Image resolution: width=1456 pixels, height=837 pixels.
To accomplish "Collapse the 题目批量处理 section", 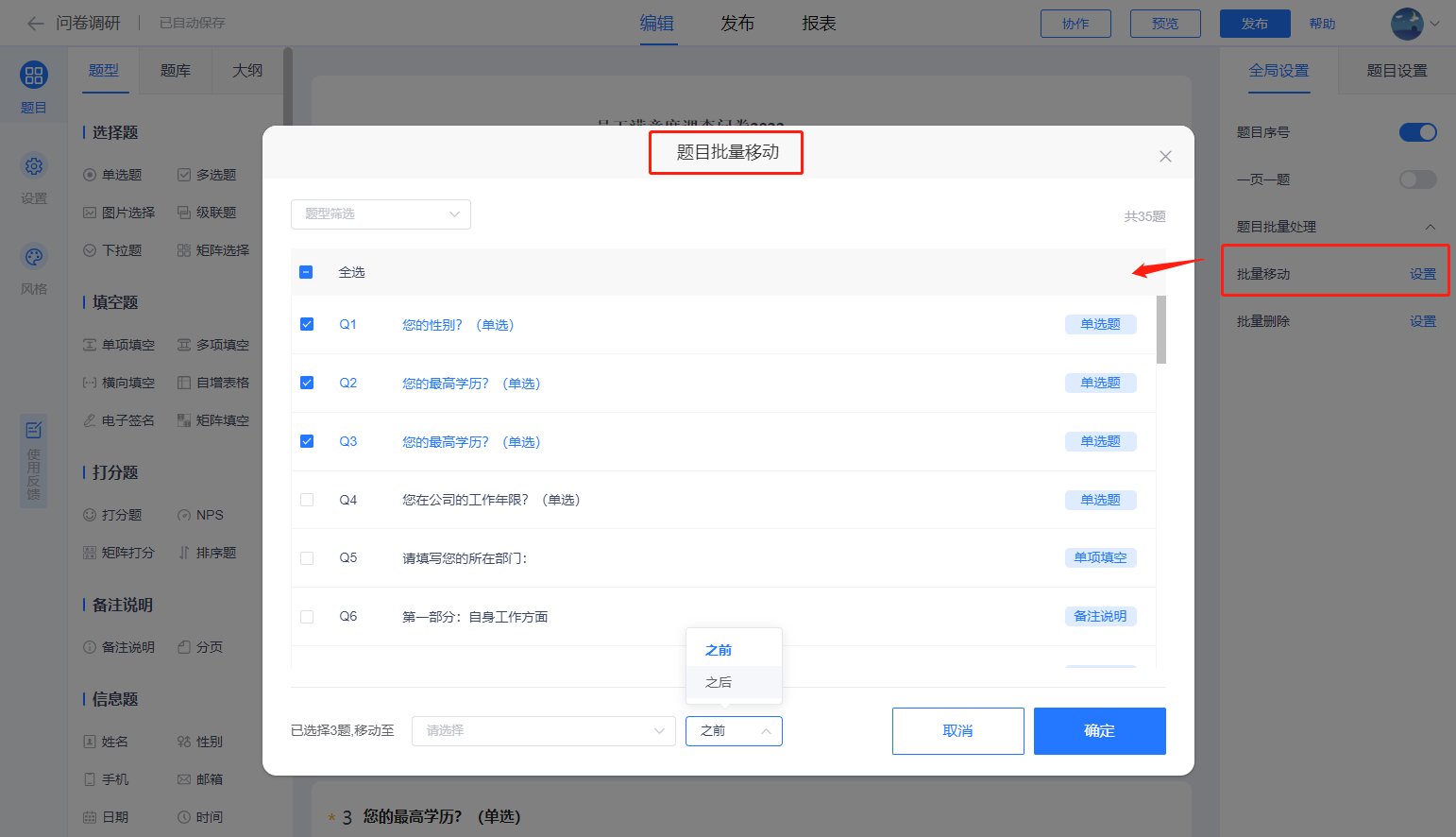I will click(1430, 227).
